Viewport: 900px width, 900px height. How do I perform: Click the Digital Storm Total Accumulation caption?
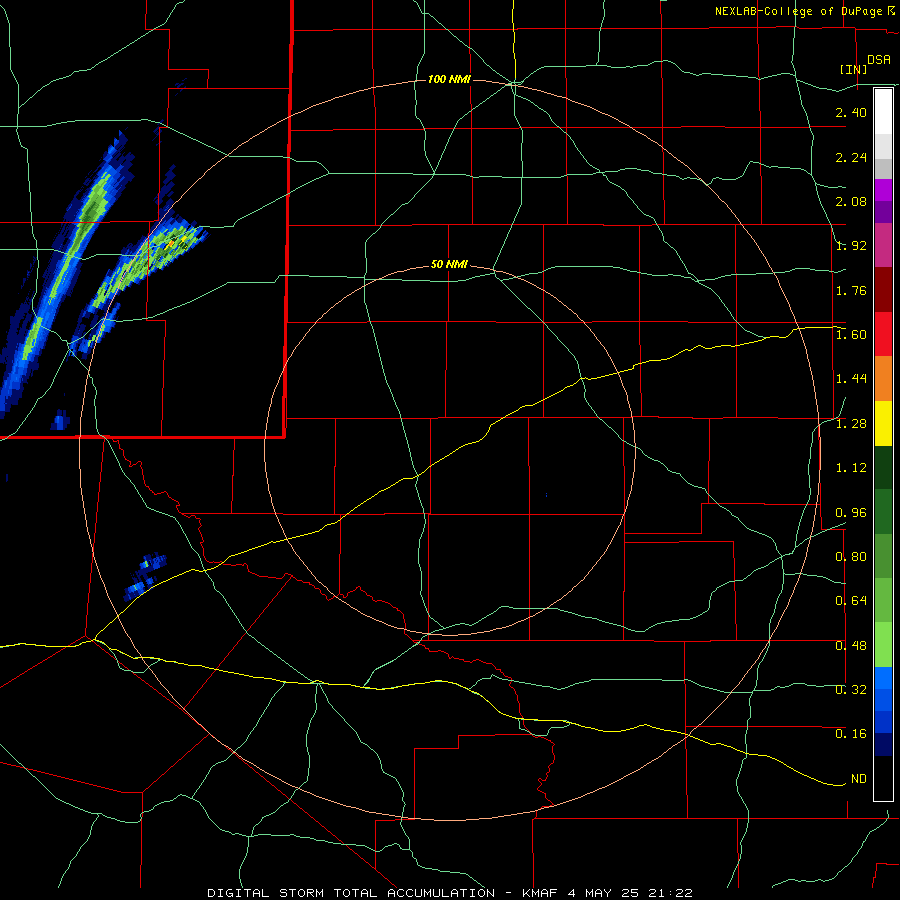pos(450,893)
